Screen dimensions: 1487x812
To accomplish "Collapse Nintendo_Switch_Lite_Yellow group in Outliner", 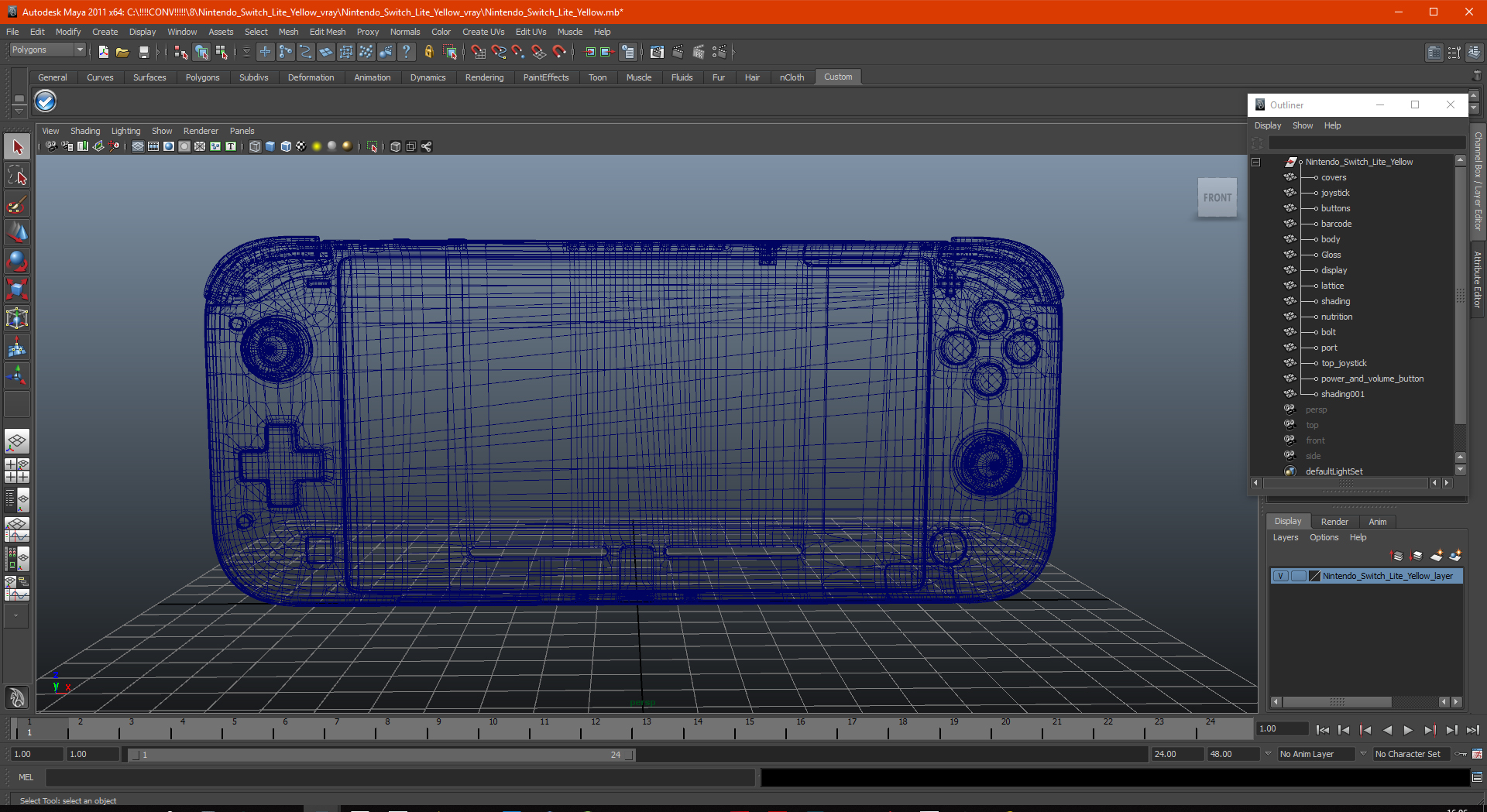I will tap(1256, 162).
